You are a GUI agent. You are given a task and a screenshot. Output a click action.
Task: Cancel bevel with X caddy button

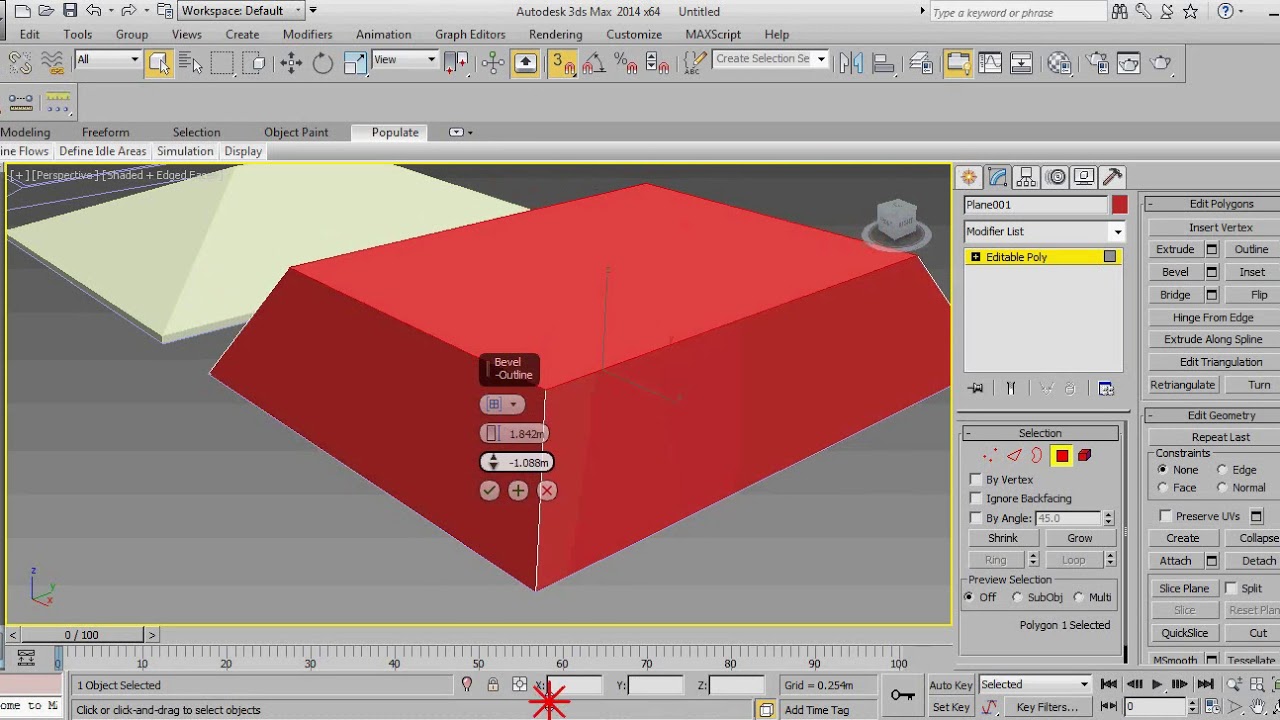pos(547,491)
